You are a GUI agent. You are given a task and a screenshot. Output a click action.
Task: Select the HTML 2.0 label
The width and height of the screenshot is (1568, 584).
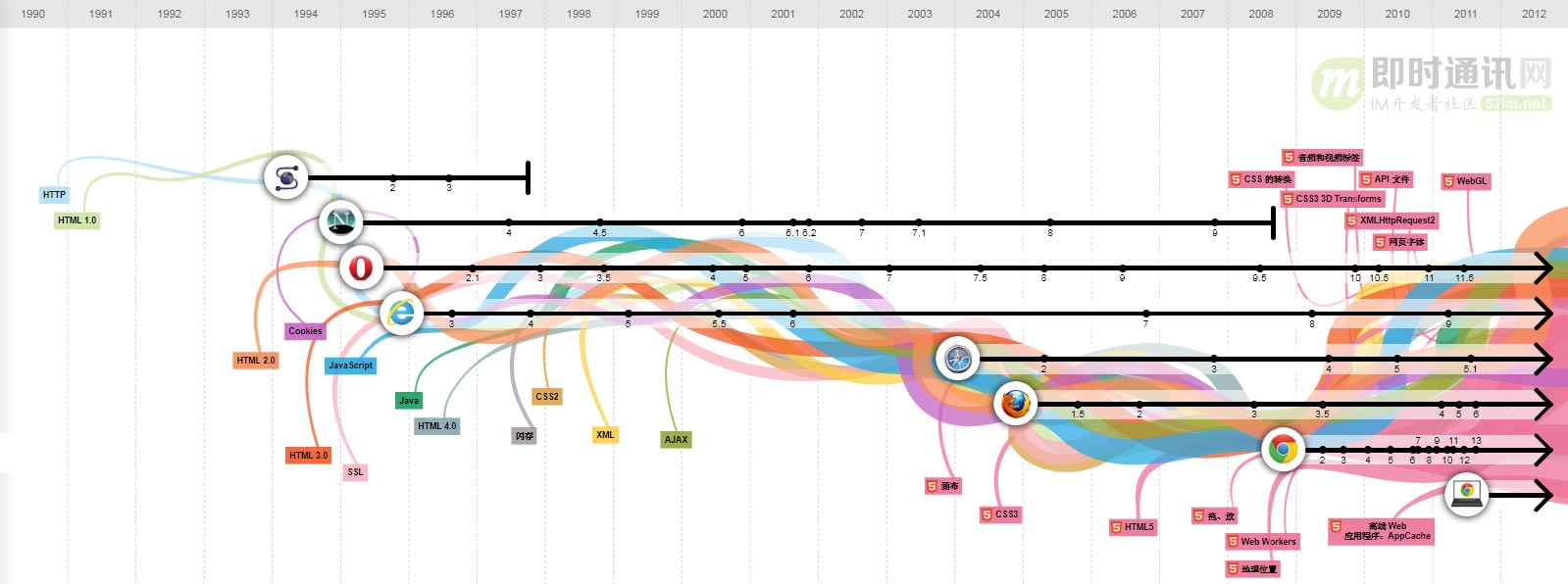tap(256, 361)
